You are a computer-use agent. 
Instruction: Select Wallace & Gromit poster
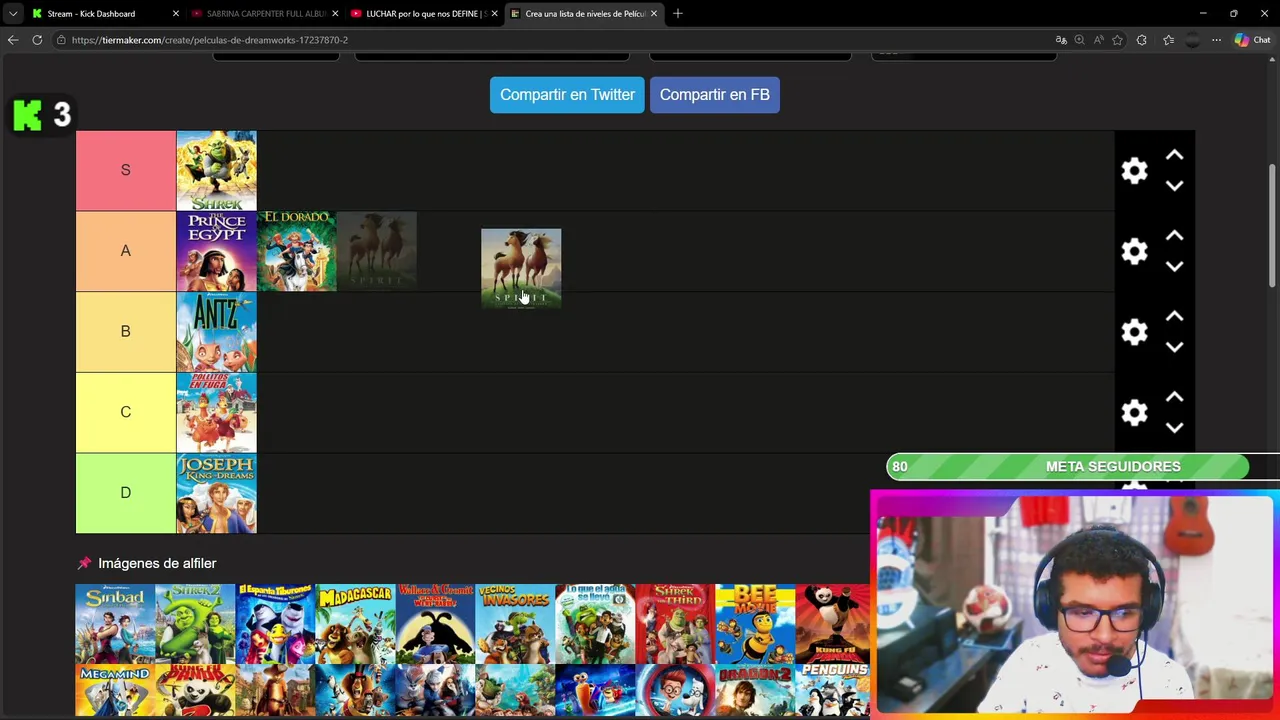click(x=435, y=624)
